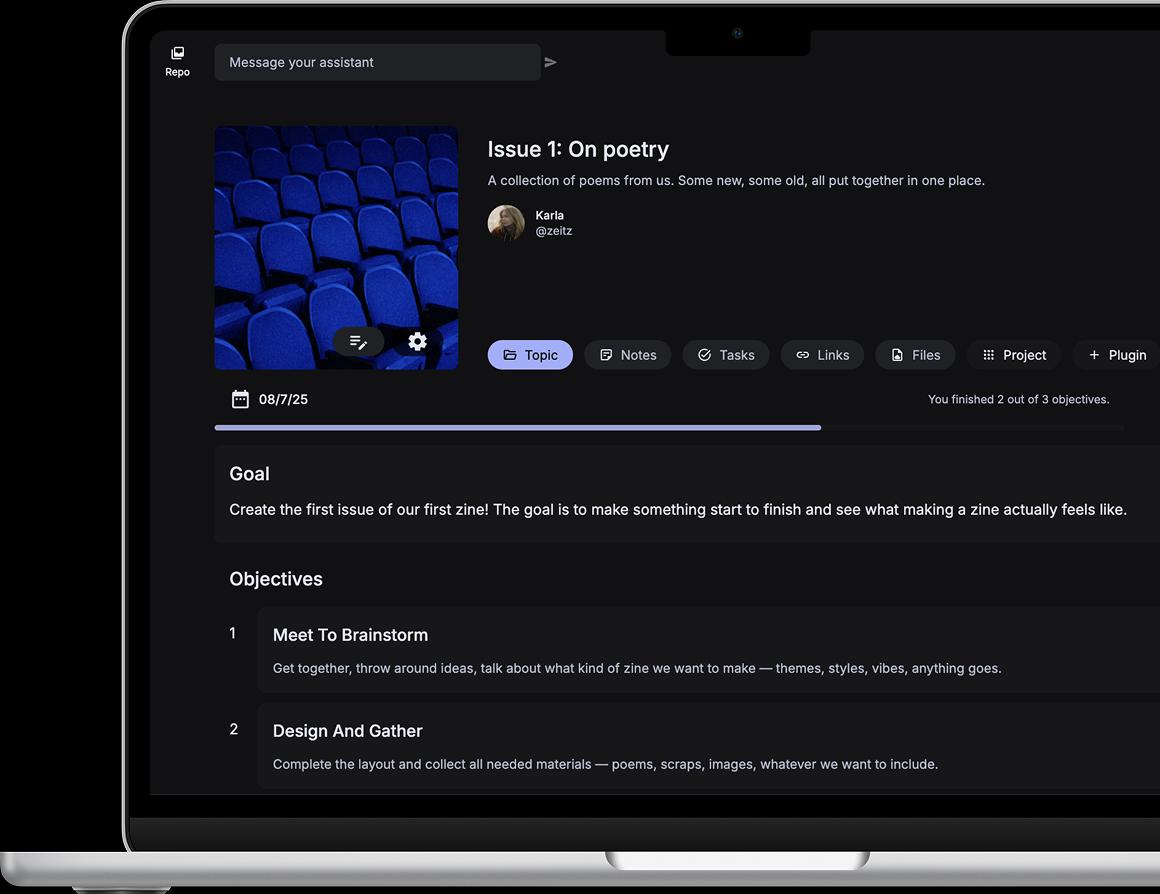1160x894 pixels.
Task: Click the Message your assistant field
Action: pos(377,61)
